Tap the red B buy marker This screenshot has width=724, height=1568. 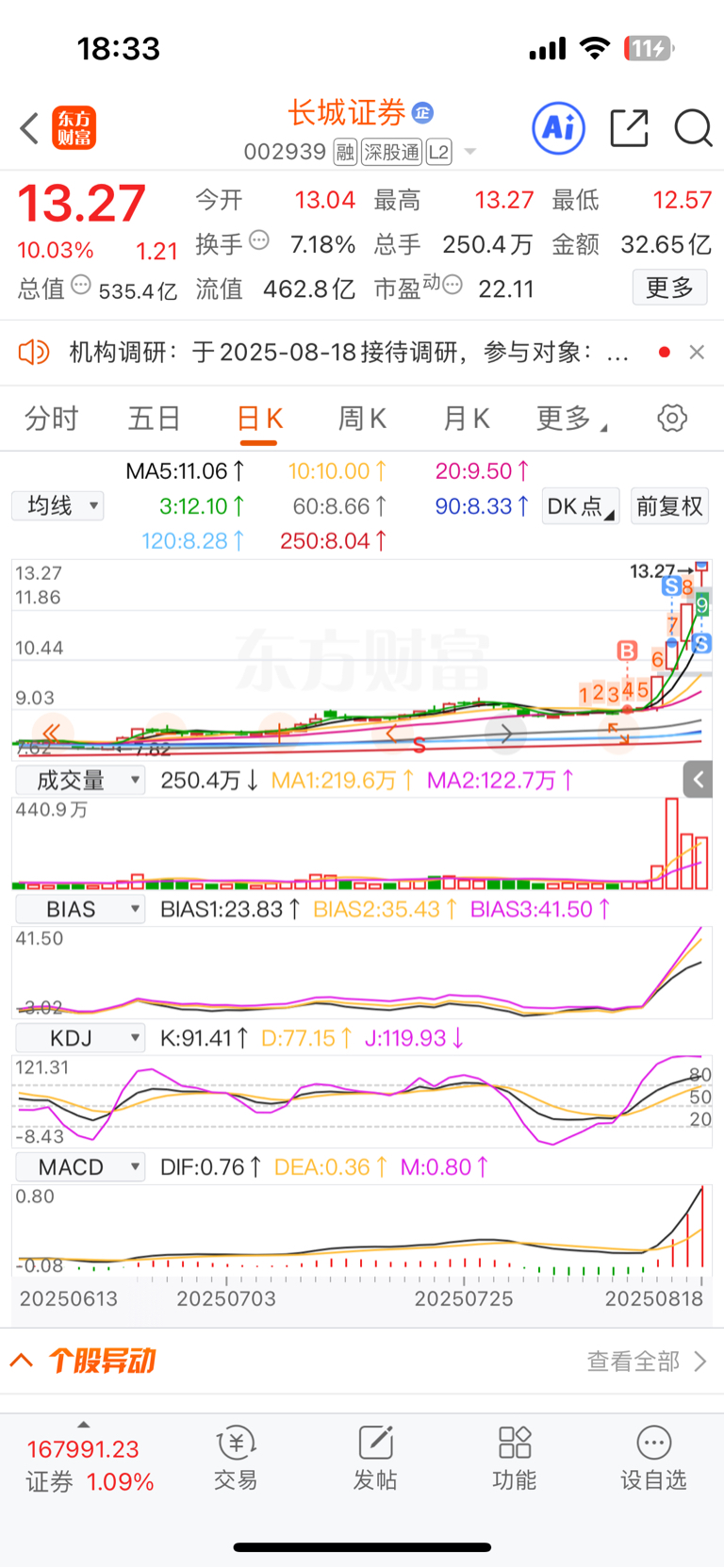tap(627, 651)
